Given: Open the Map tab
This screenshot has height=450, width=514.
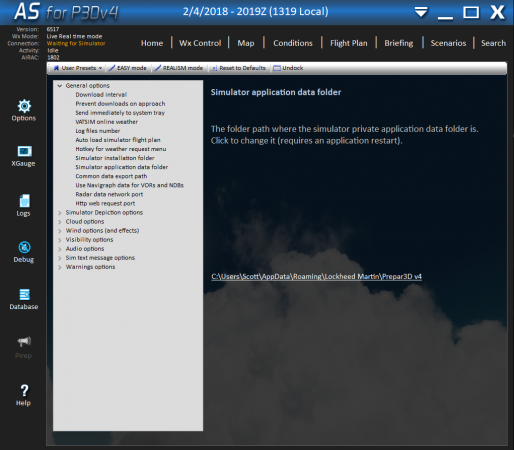Looking at the screenshot, I should 246,43.
